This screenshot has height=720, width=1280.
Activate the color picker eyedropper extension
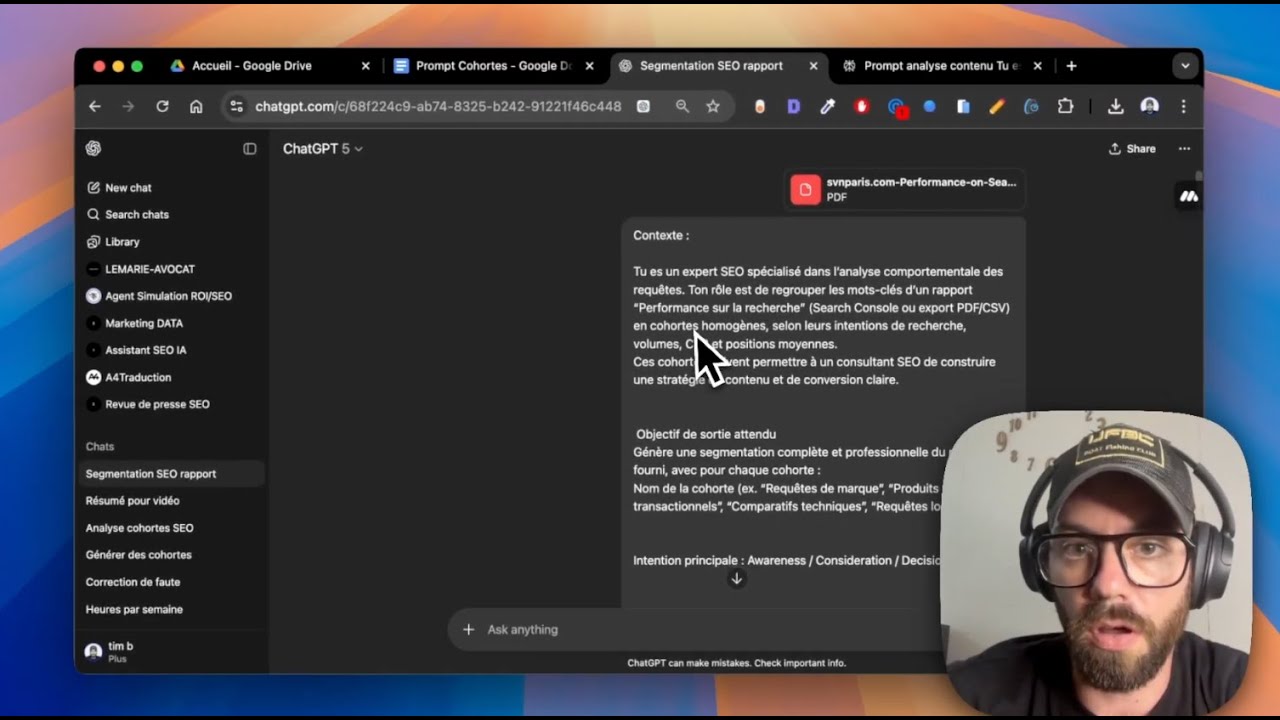pos(827,106)
